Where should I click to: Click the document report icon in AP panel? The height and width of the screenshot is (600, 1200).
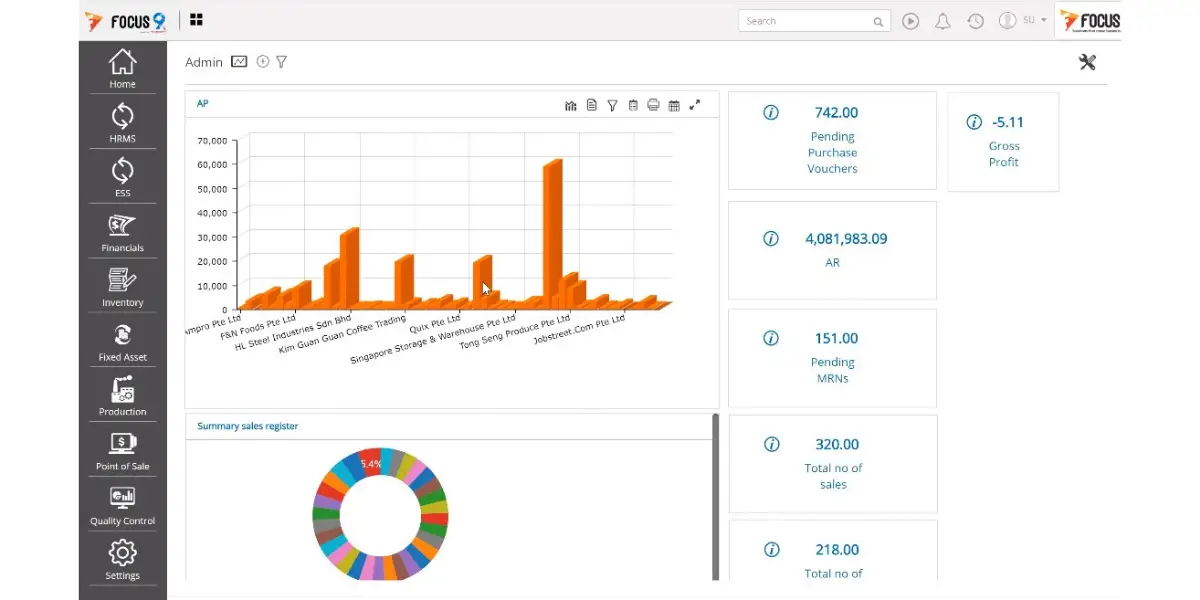(x=592, y=104)
